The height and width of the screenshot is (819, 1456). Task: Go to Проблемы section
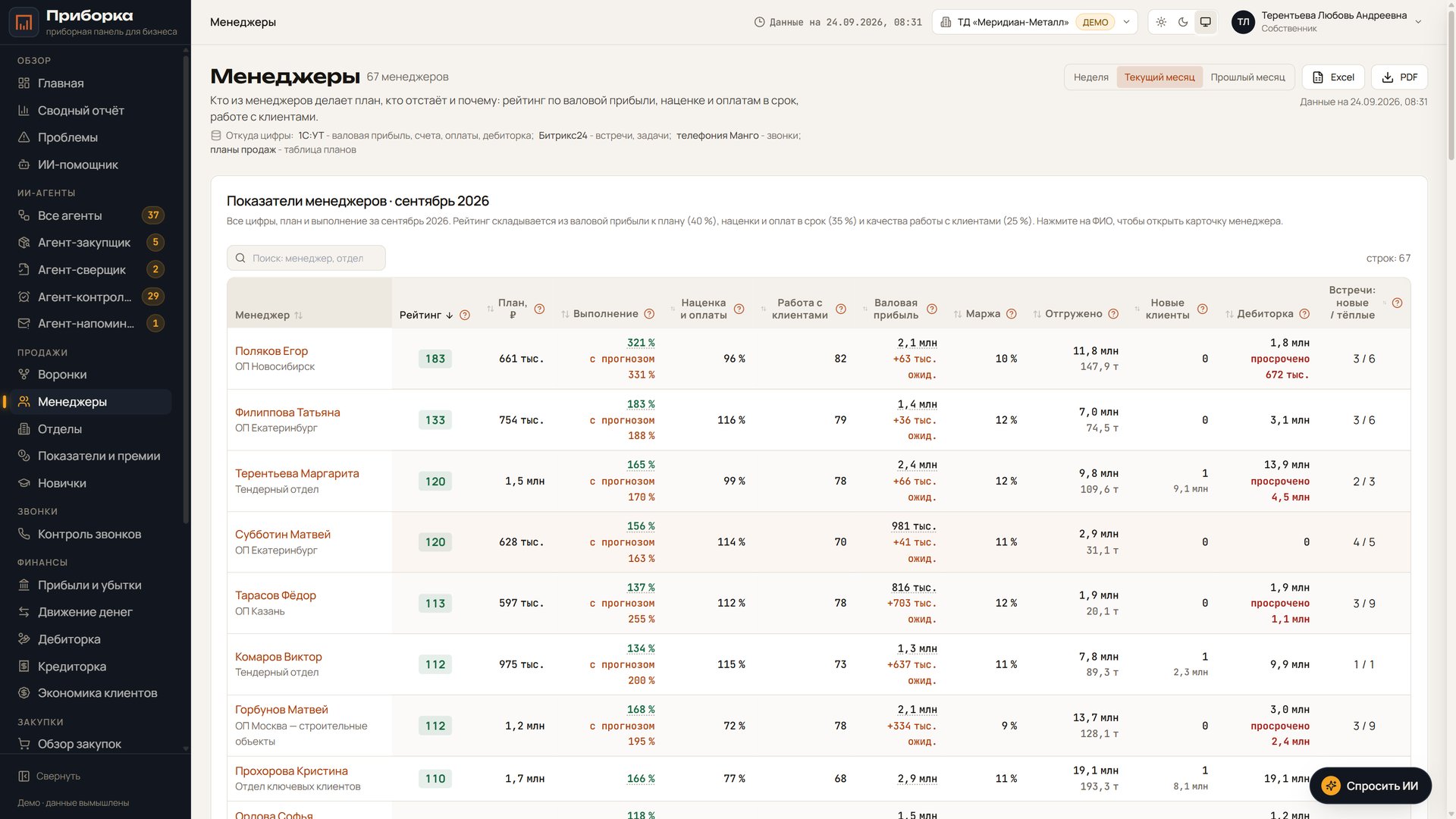[x=91, y=137]
